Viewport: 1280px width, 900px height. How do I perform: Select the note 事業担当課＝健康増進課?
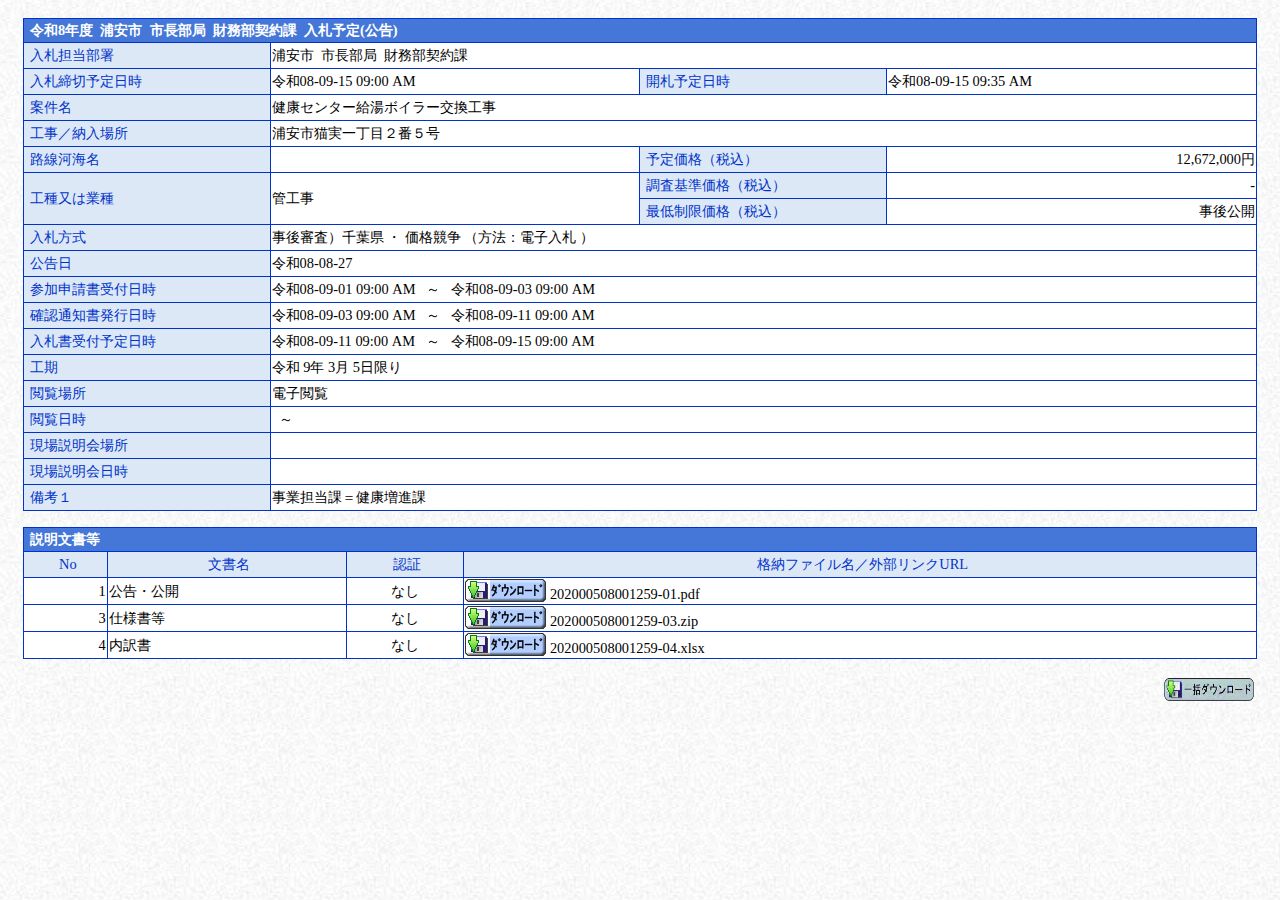pos(349,497)
